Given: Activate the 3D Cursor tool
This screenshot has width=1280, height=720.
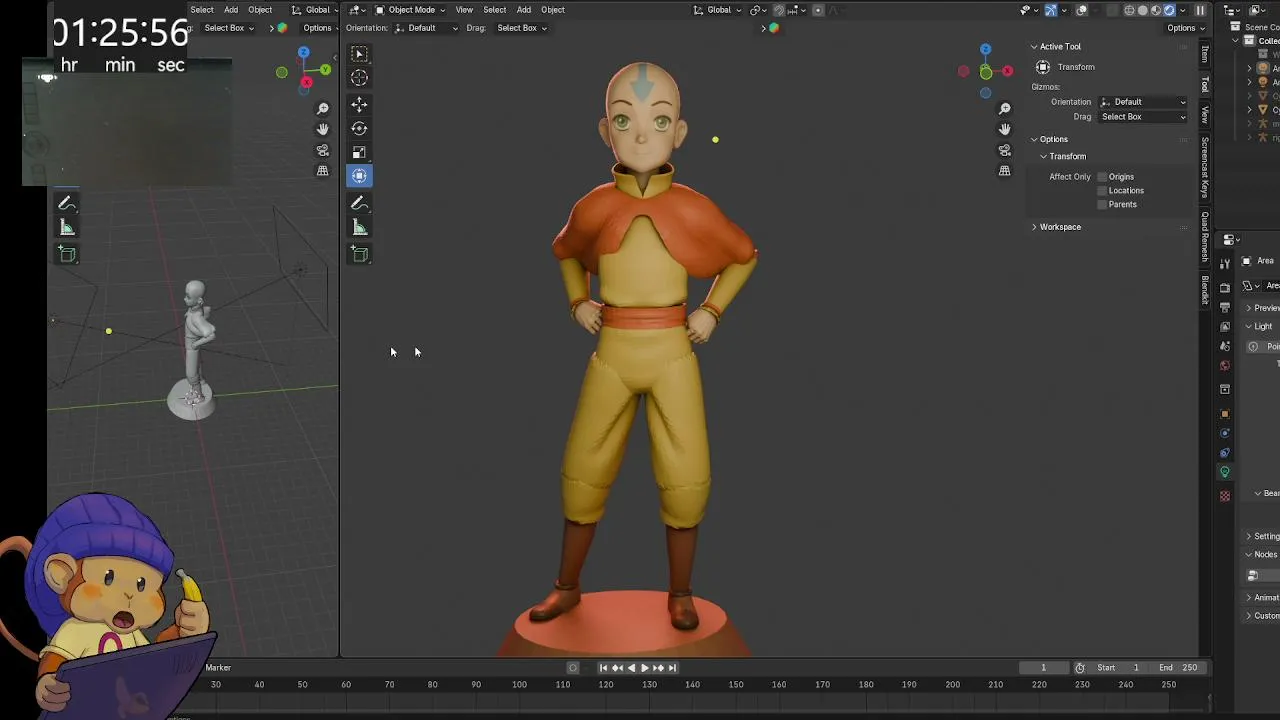Looking at the screenshot, I should click(359, 78).
